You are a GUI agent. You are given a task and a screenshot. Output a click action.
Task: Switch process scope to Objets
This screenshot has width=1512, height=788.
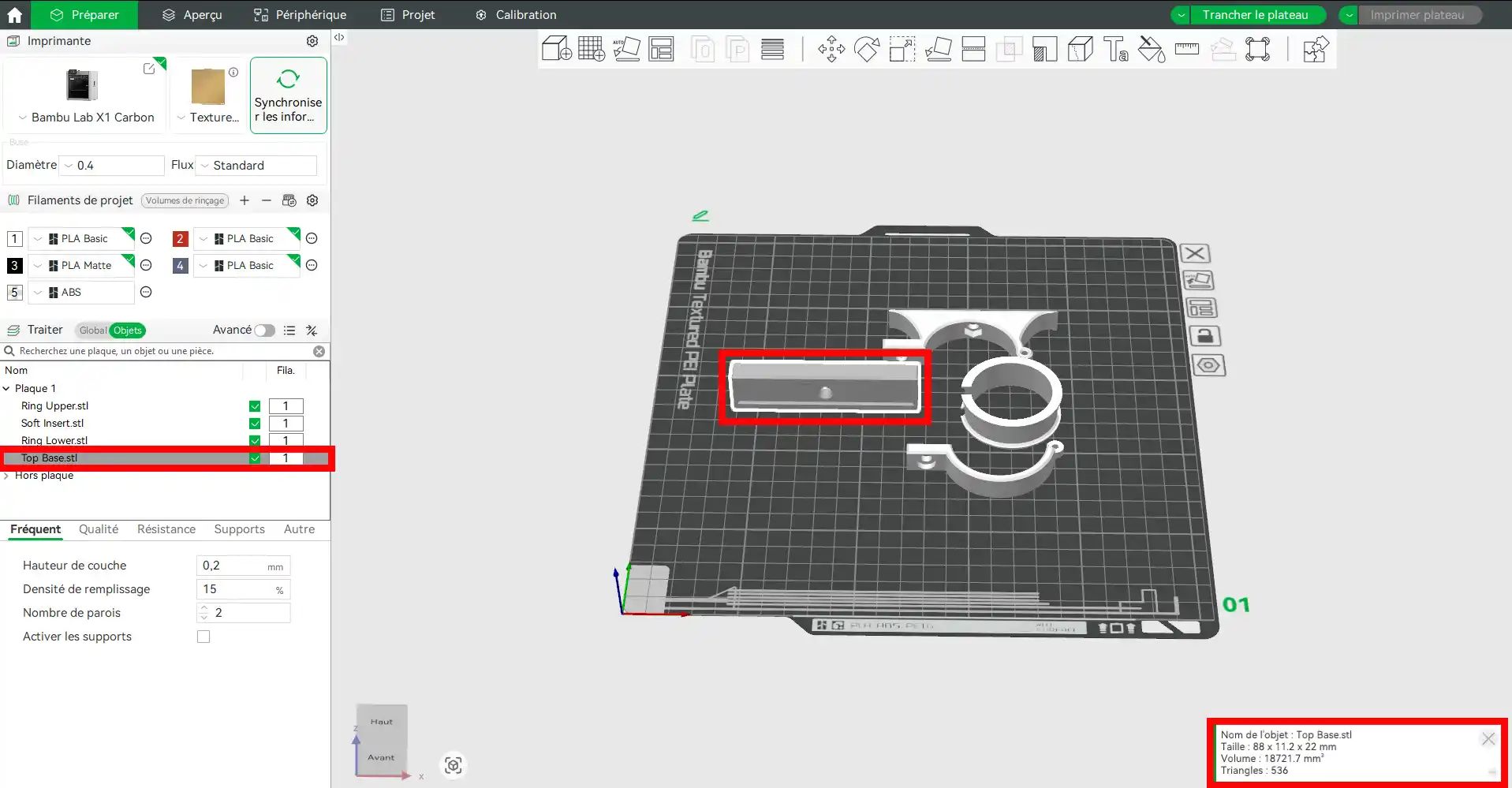coord(128,331)
